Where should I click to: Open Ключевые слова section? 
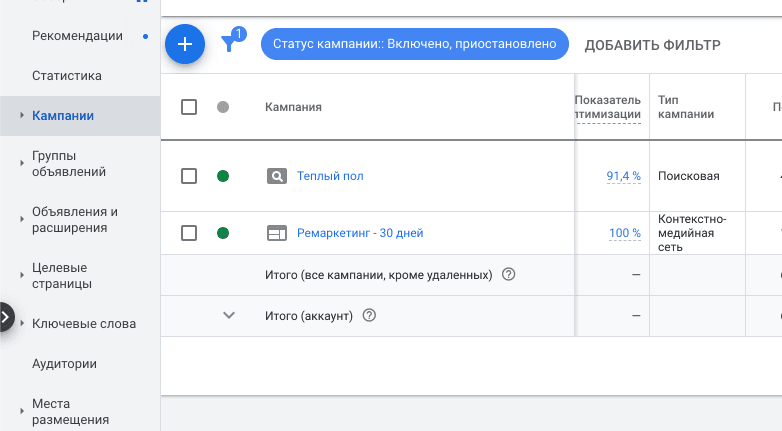point(84,324)
